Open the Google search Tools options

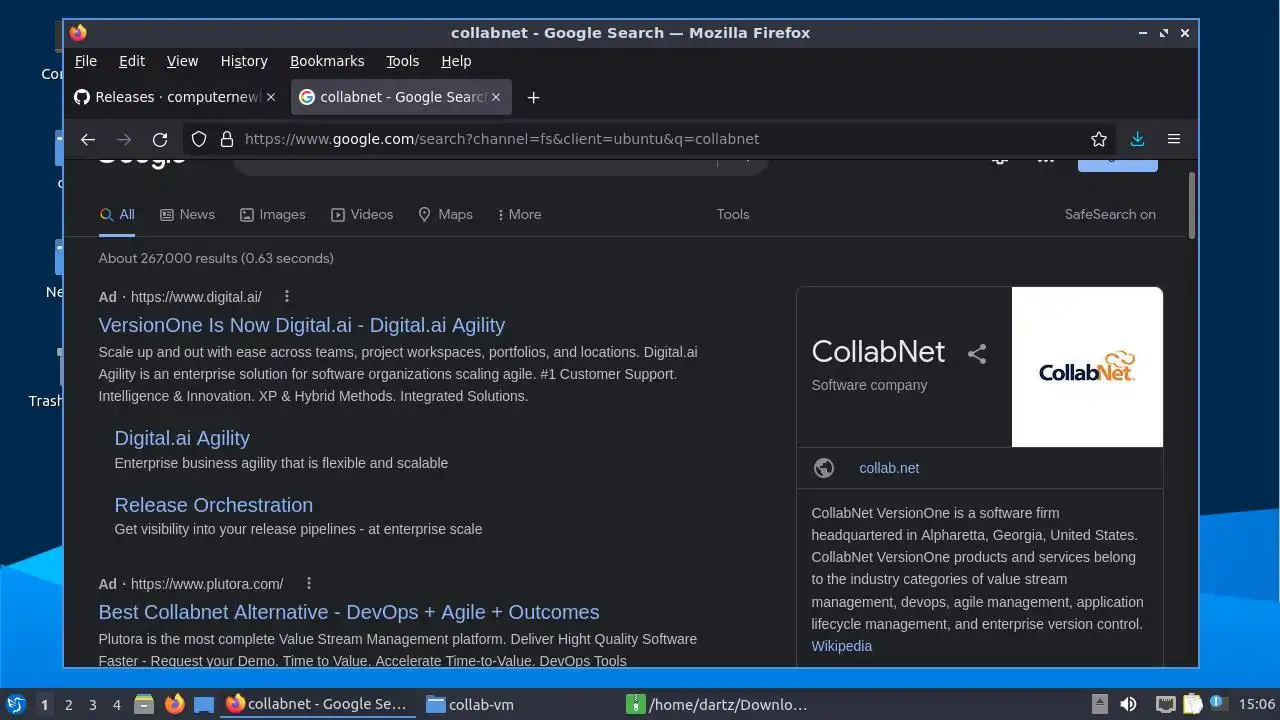733,214
